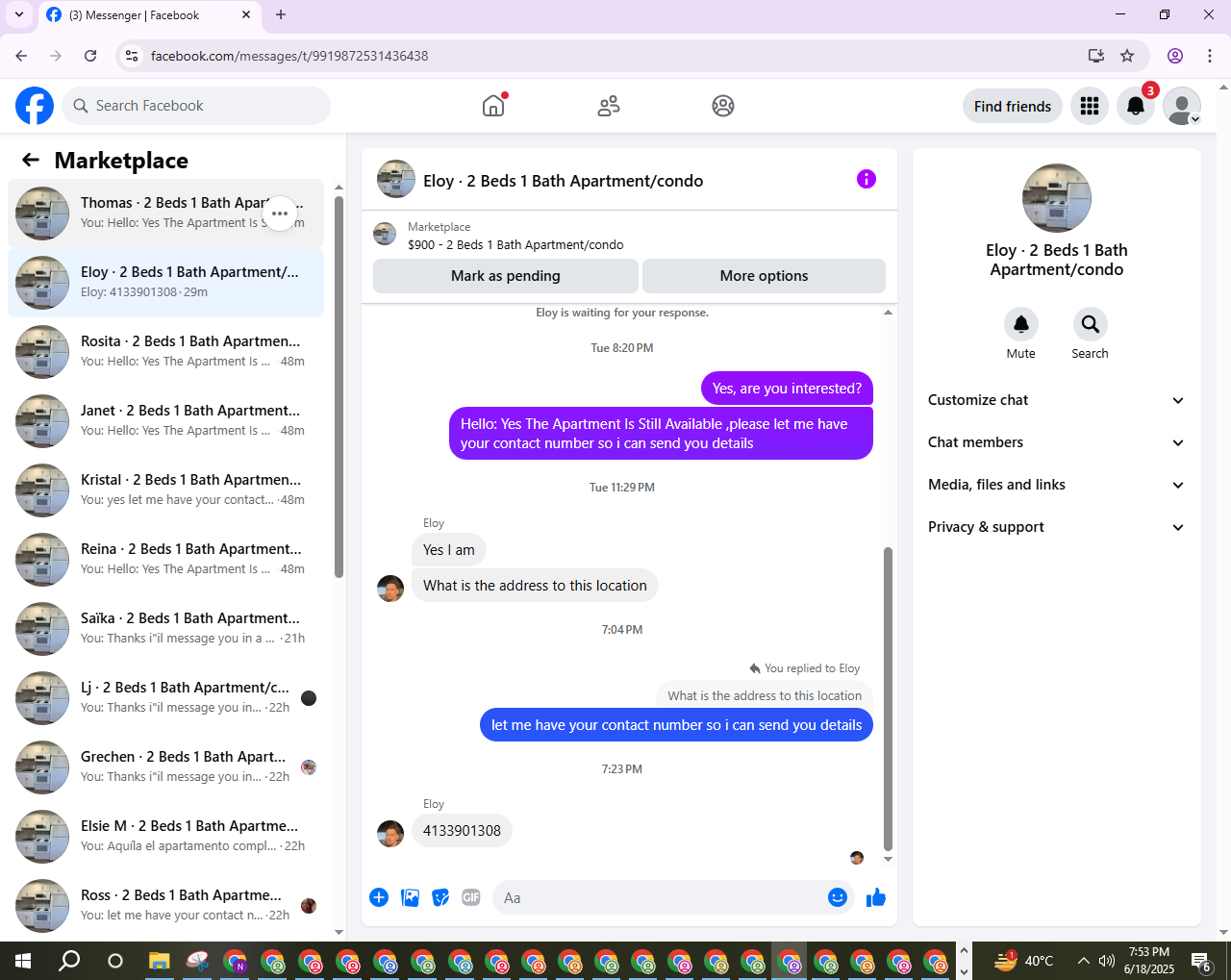Click Eloy's avatar beside phone number message

[x=390, y=833]
